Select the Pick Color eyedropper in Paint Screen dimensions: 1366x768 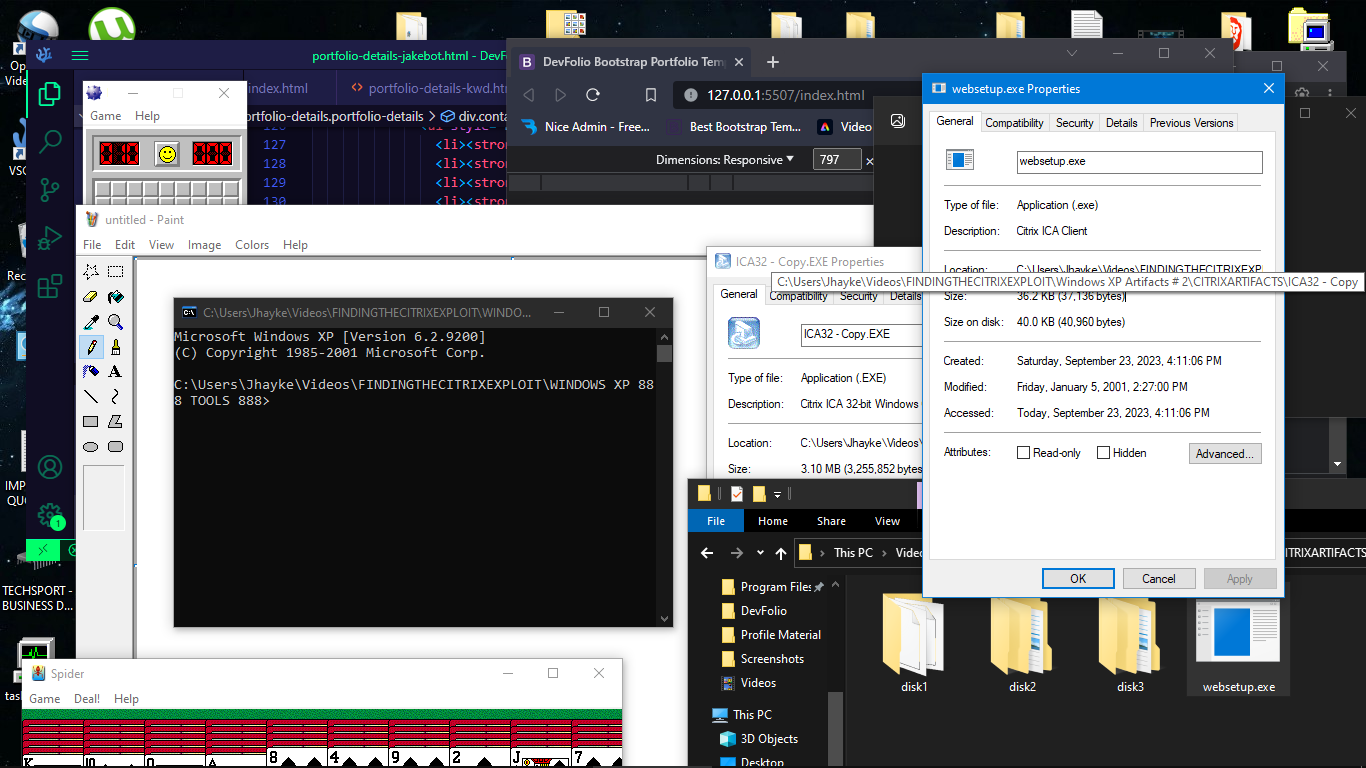91,322
